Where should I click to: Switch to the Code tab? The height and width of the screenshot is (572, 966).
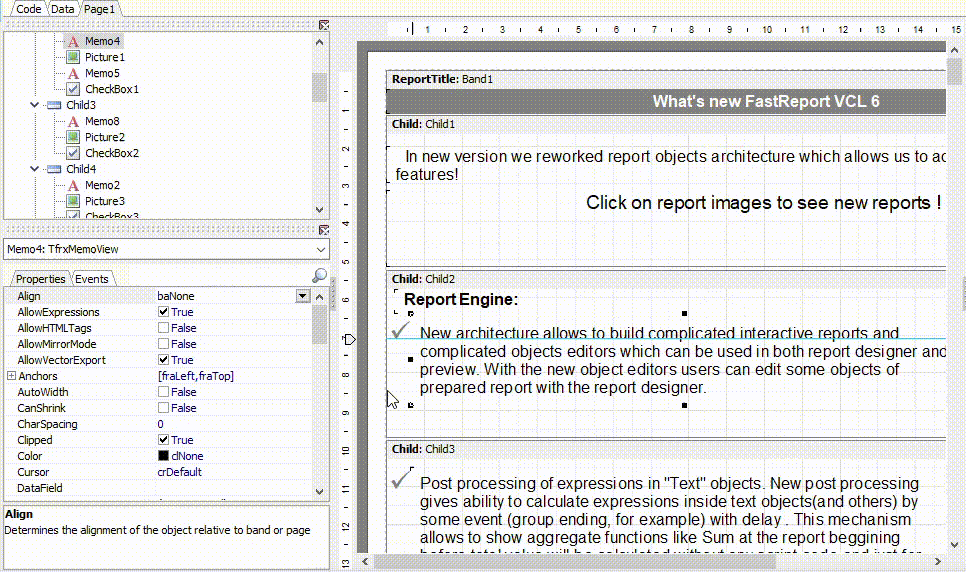pos(28,9)
